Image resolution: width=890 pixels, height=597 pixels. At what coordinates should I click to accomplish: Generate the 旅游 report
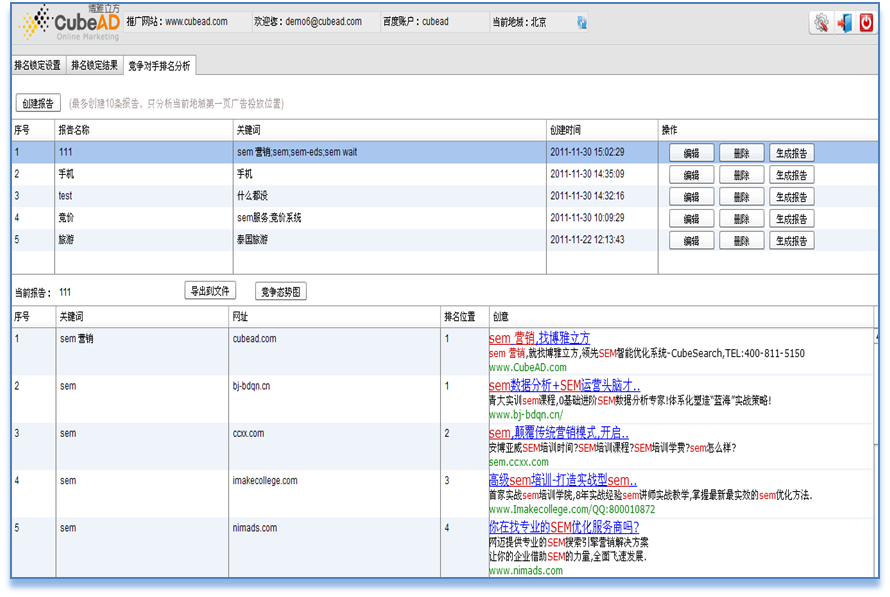coord(792,241)
